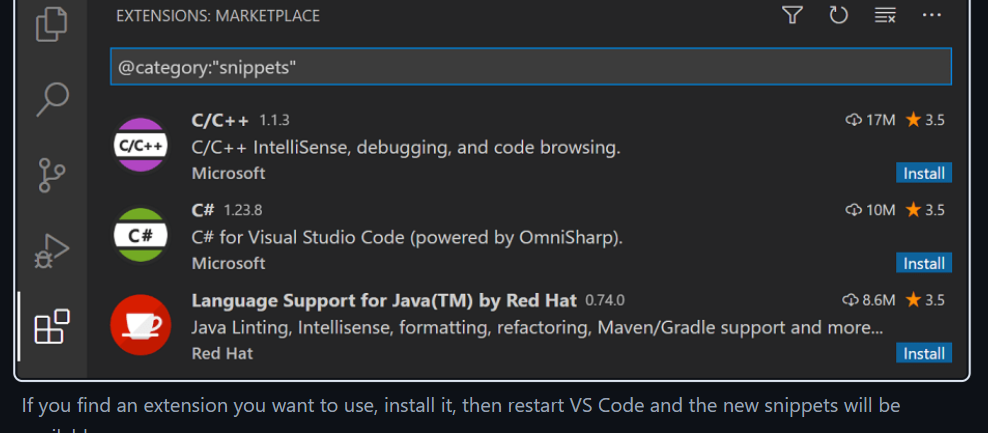Open the Run and Debug view
Image resolution: width=988 pixels, height=433 pixels.
pyautogui.click(x=51, y=251)
